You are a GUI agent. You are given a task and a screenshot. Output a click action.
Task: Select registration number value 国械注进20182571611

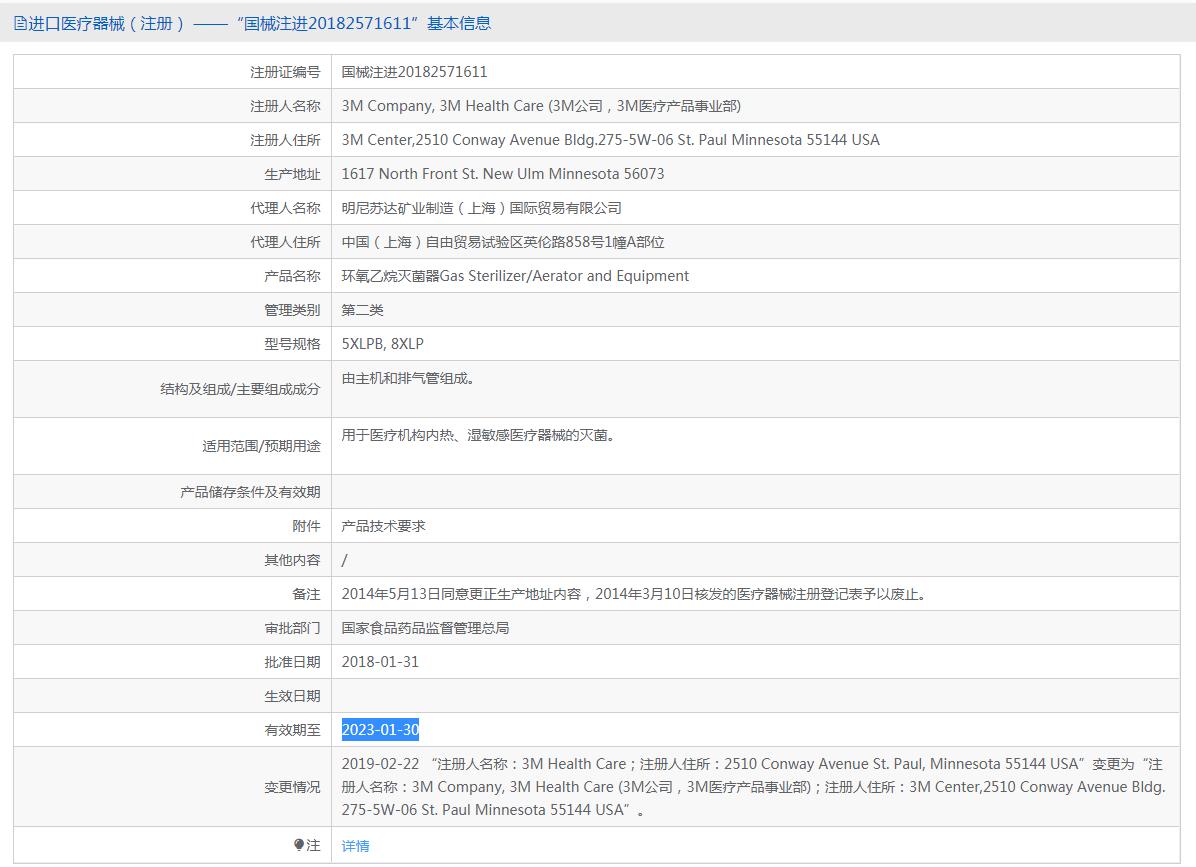[x=414, y=72]
